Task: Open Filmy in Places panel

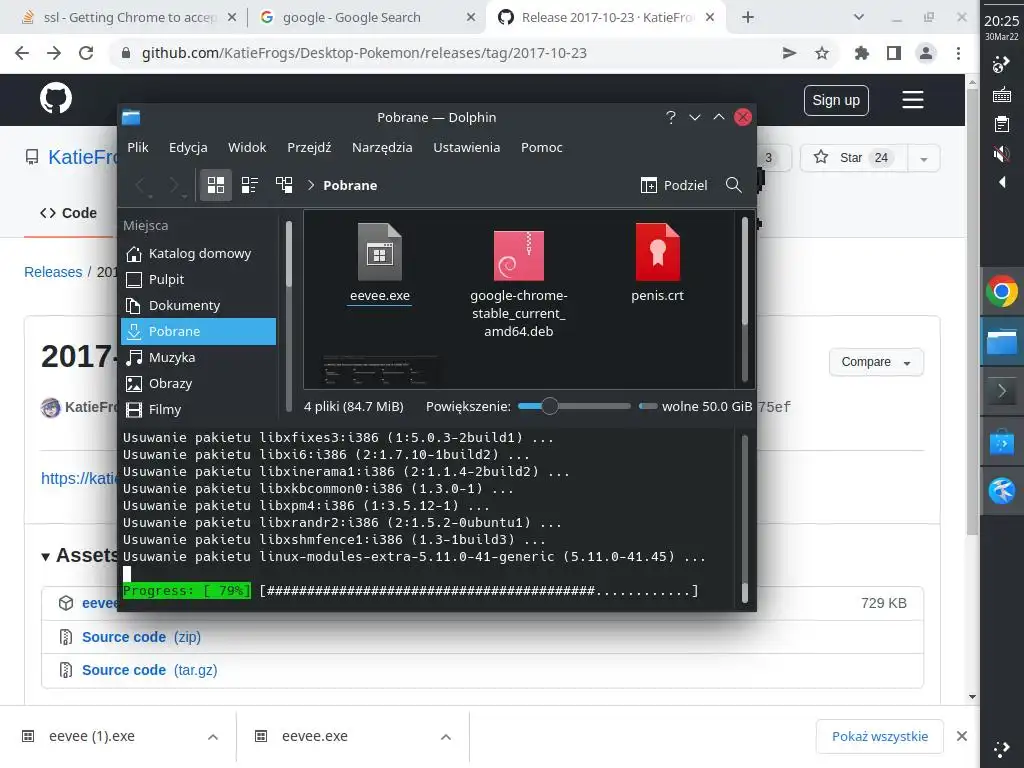Action: (199, 410)
